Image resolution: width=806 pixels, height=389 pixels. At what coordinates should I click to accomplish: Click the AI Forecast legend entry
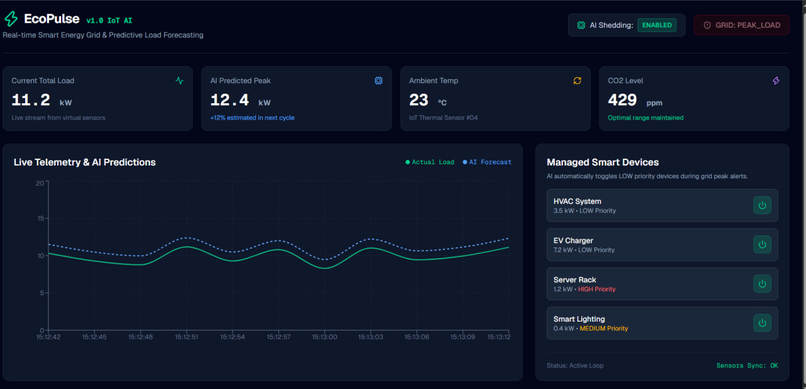(x=487, y=162)
